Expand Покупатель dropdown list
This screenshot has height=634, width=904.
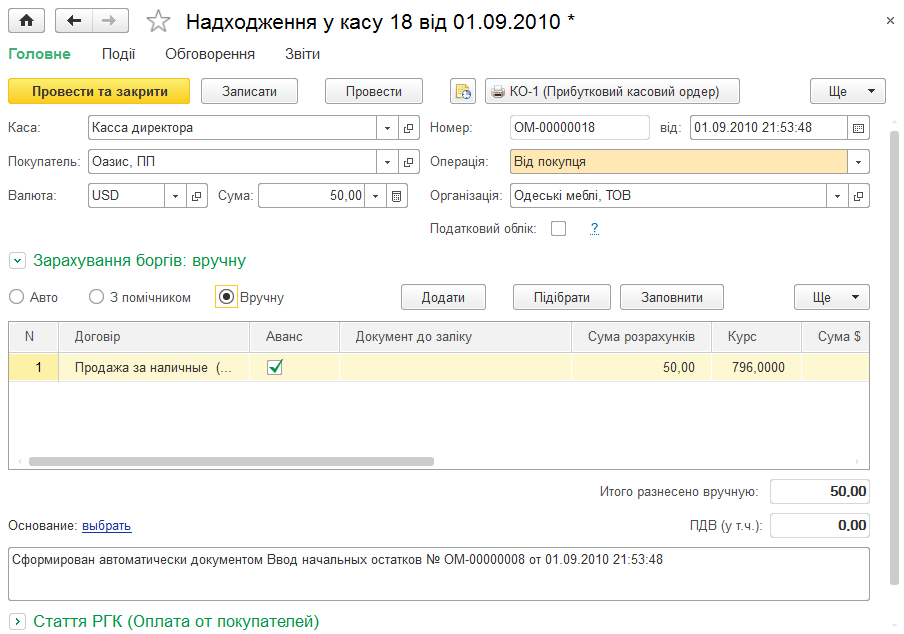tap(387, 162)
